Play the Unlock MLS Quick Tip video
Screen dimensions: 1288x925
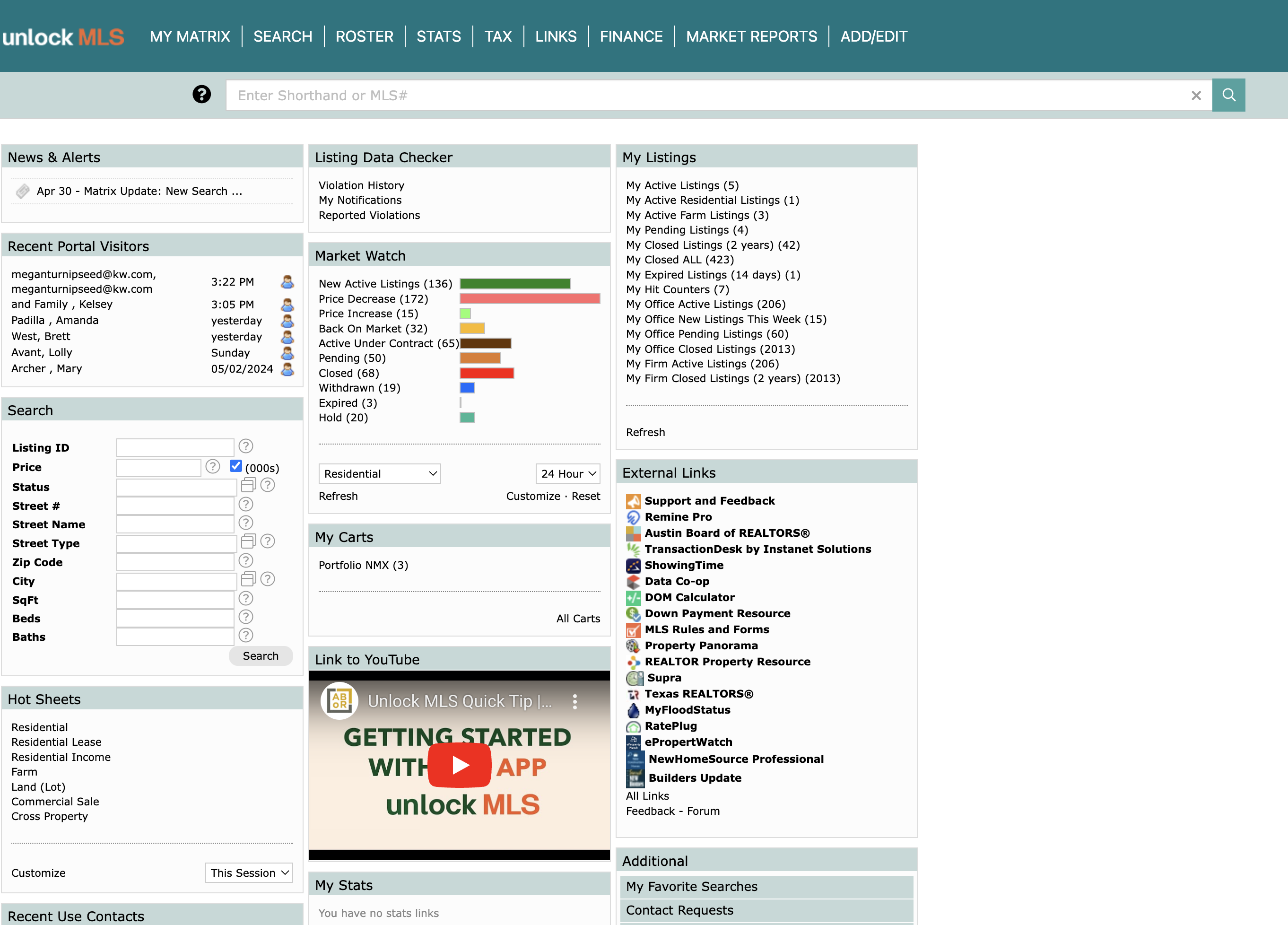459,764
